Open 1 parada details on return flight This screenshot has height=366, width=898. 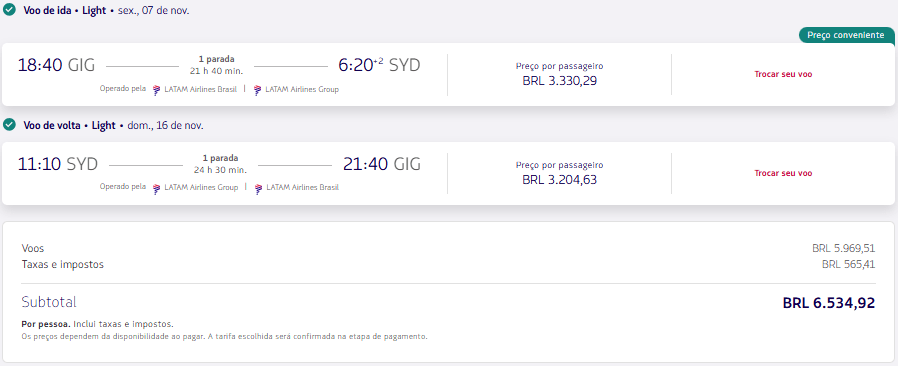(x=220, y=158)
